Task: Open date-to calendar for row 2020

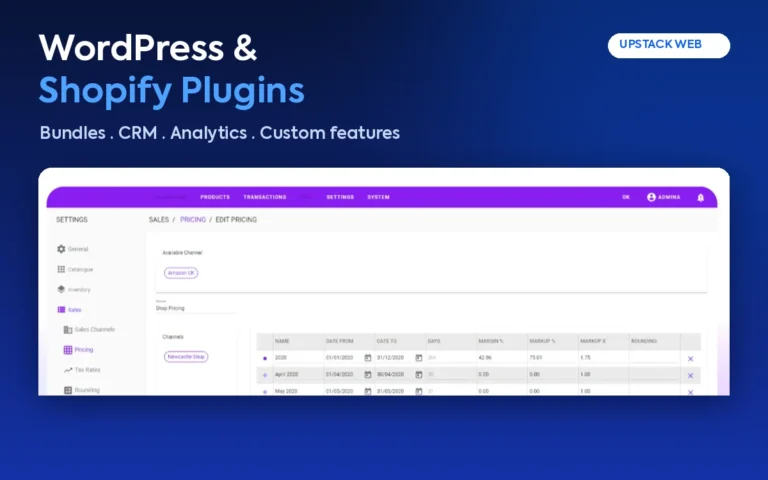Action: click(x=419, y=358)
